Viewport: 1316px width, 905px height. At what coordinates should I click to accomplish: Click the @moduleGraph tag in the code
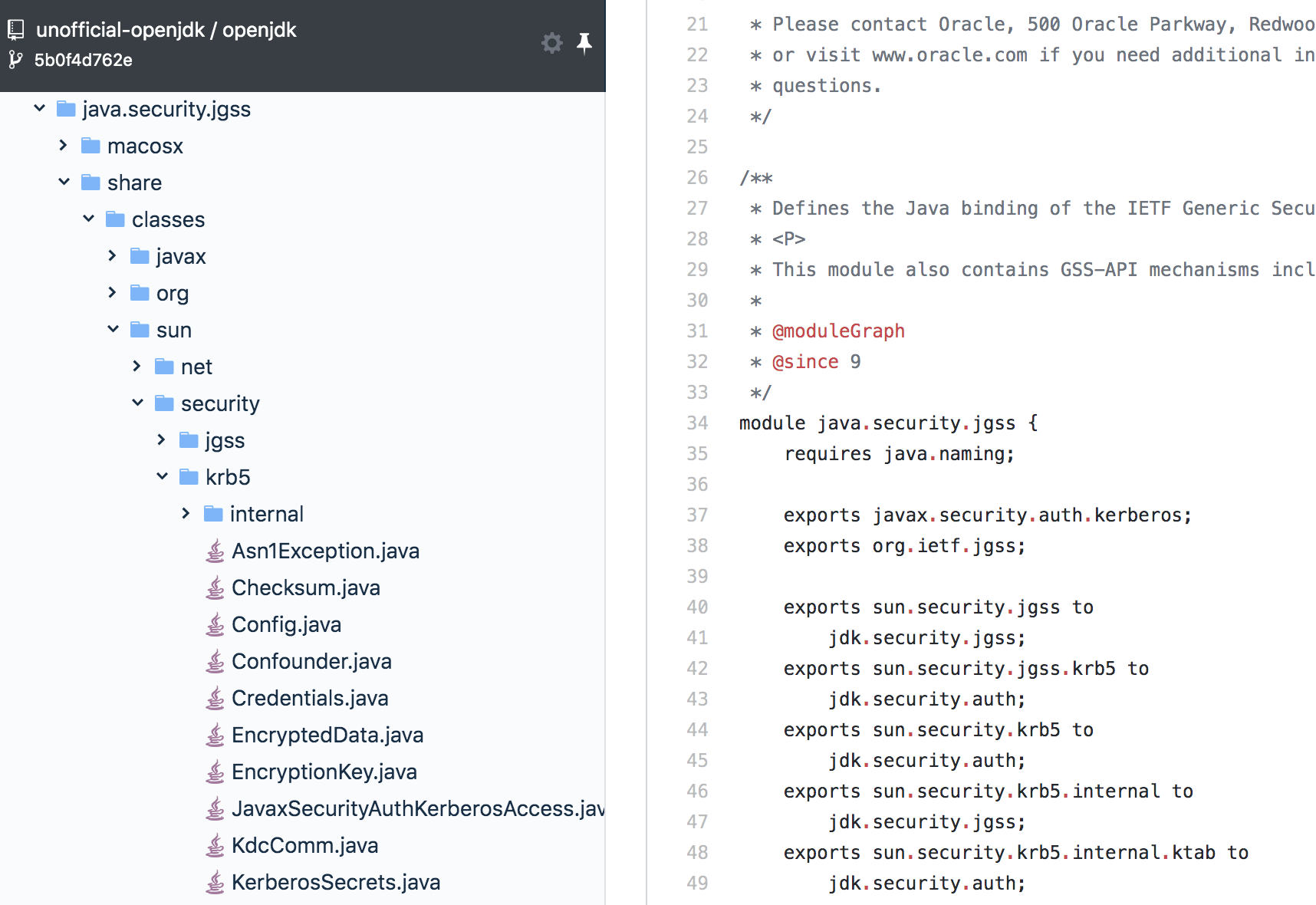tap(838, 331)
